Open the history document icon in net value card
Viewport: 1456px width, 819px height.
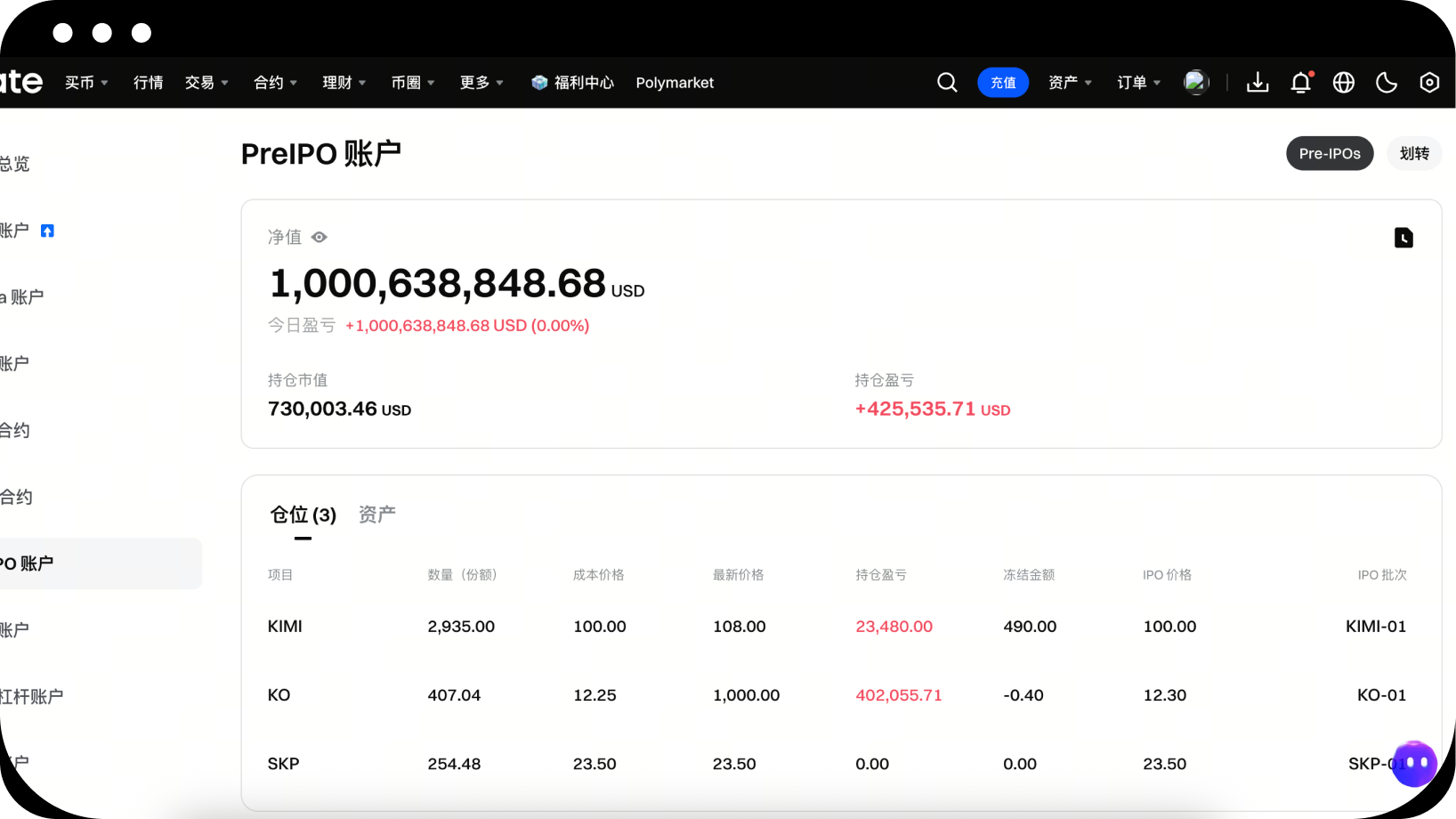(x=1403, y=238)
